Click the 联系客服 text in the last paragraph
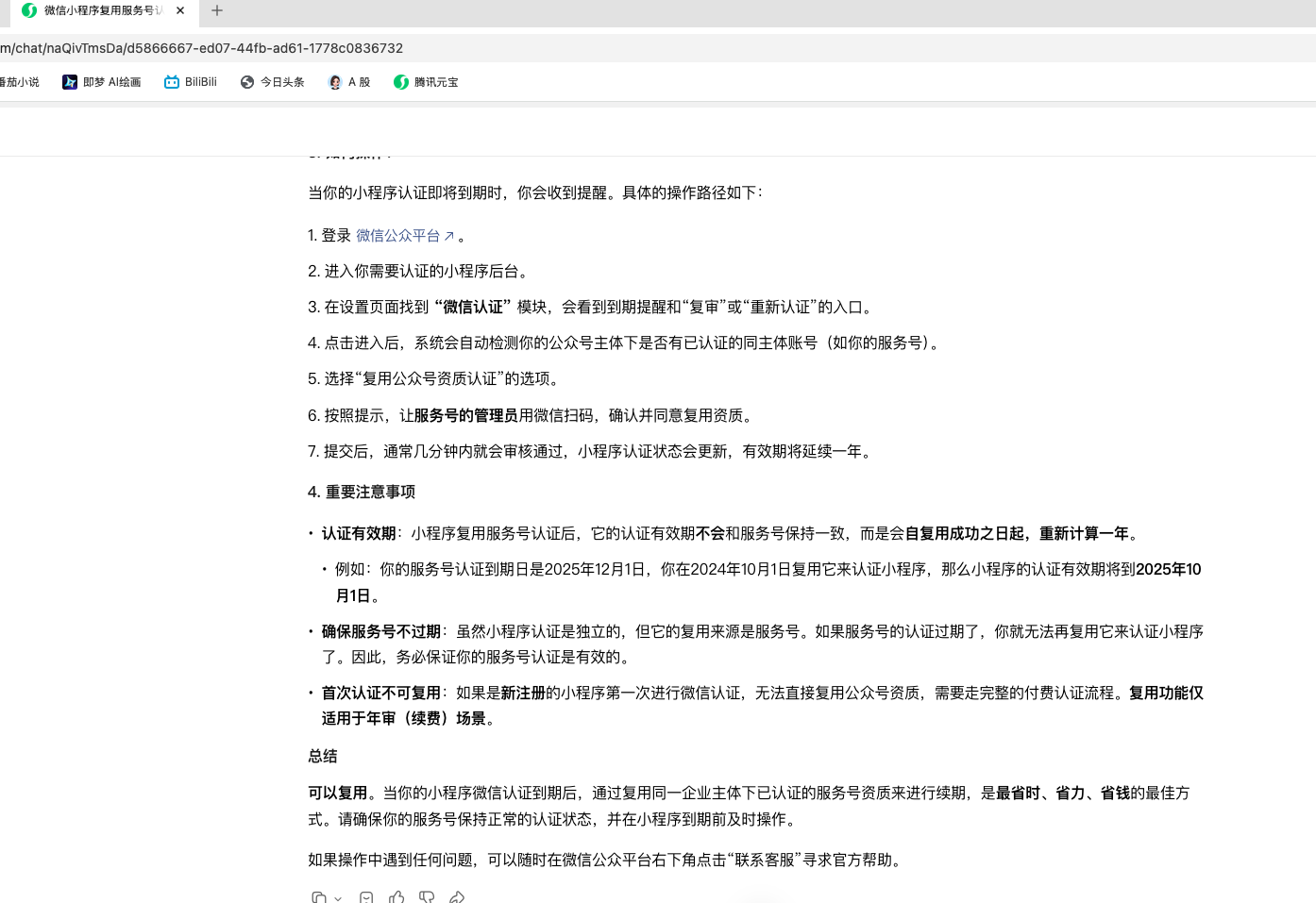The image size is (1316, 903). tap(765, 860)
